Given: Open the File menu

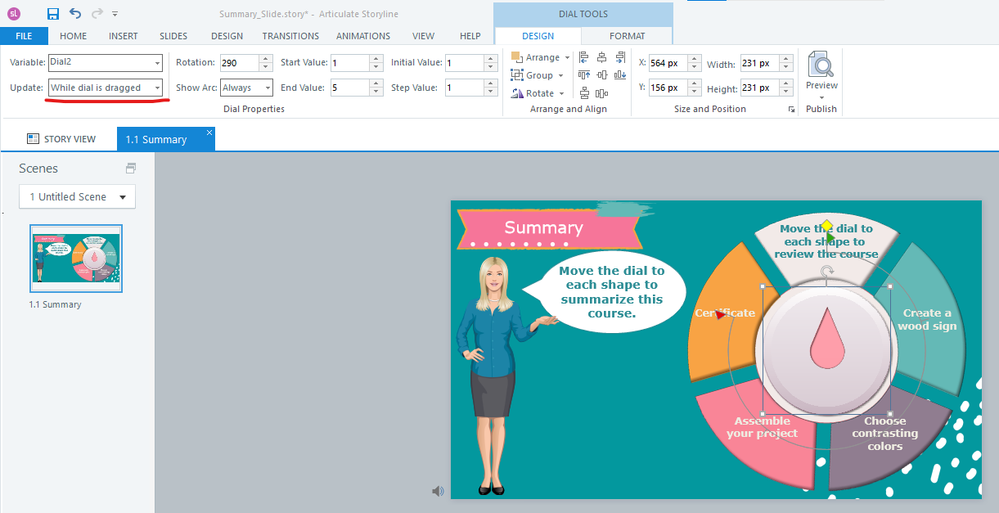Looking at the screenshot, I should (x=23, y=36).
